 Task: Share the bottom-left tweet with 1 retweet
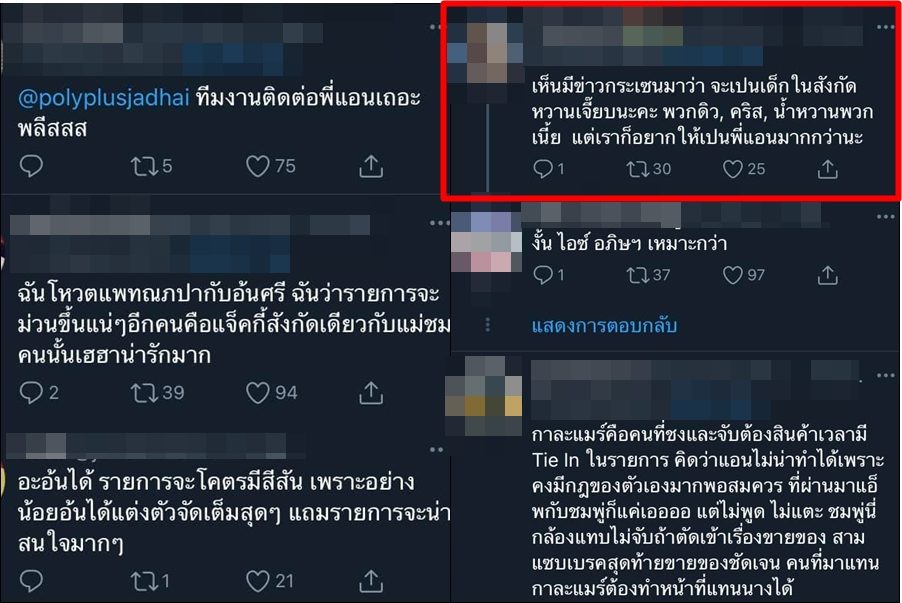pyautogui.click(x=371, y=581)
